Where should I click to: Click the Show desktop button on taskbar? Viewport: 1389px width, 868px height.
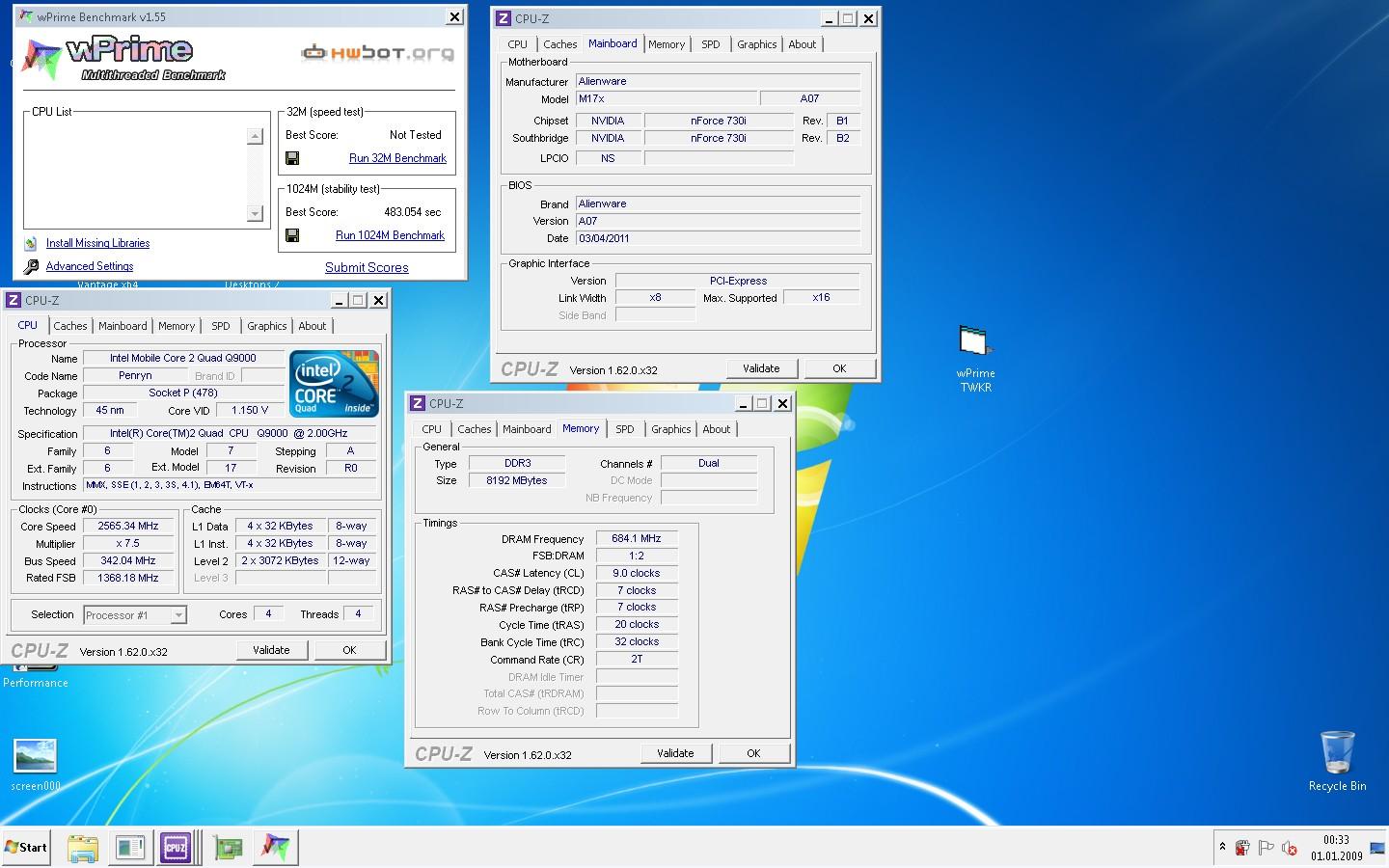1377,848
